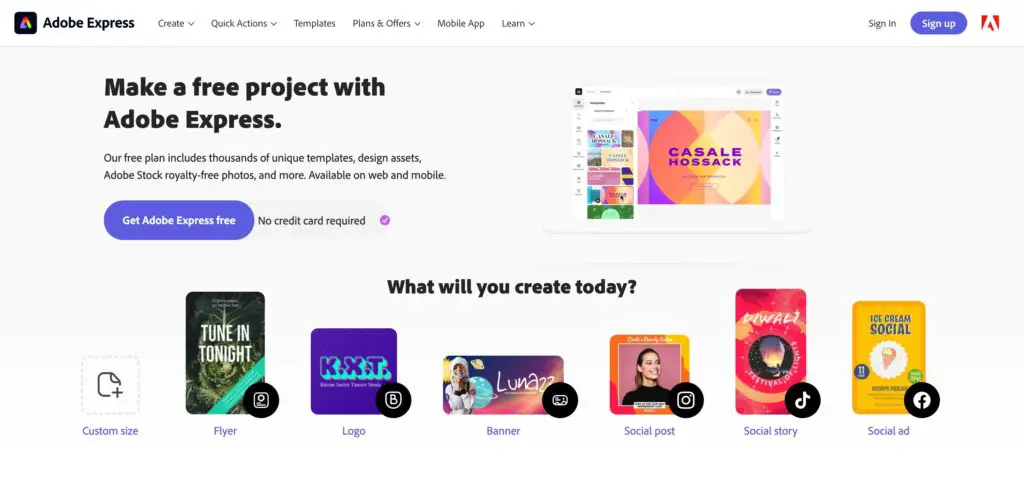Click the purple checkmark beside No credit card
Viewport: 1024px width, 495px height.
coord(385,220)
